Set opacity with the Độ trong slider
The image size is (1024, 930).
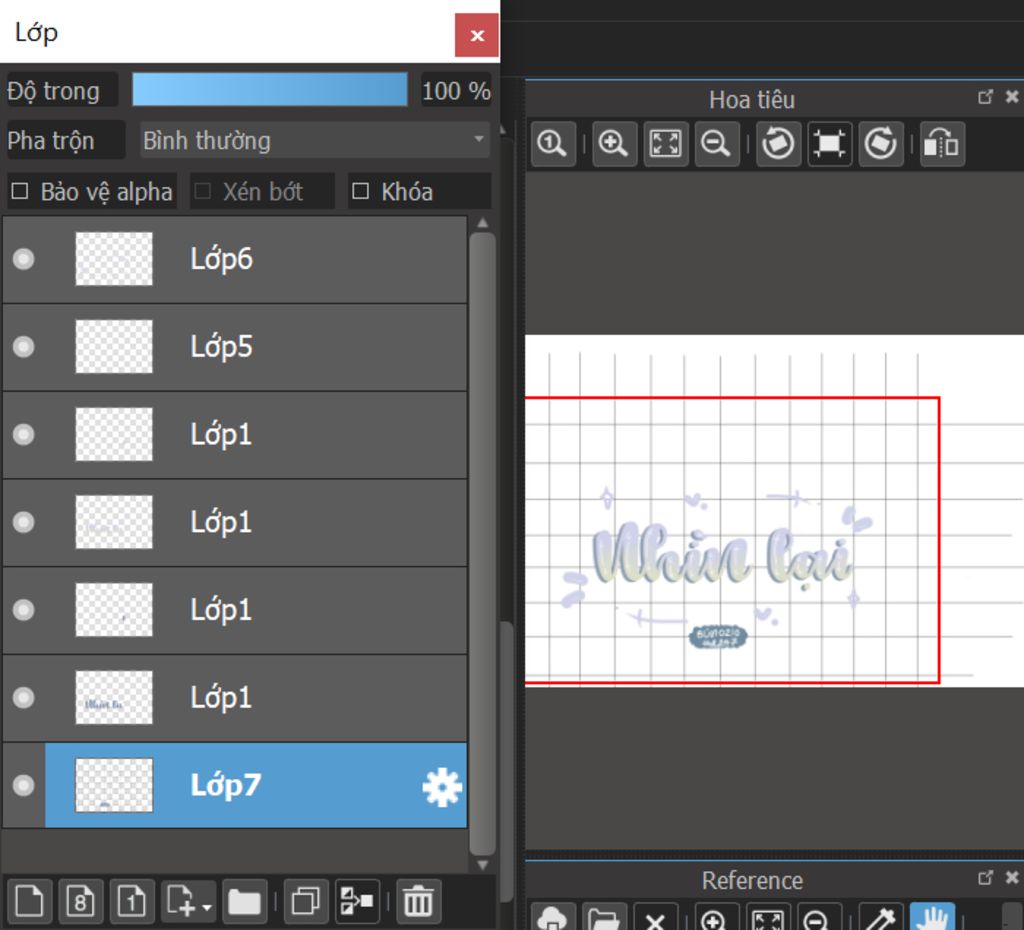click(x=270, y=89)
